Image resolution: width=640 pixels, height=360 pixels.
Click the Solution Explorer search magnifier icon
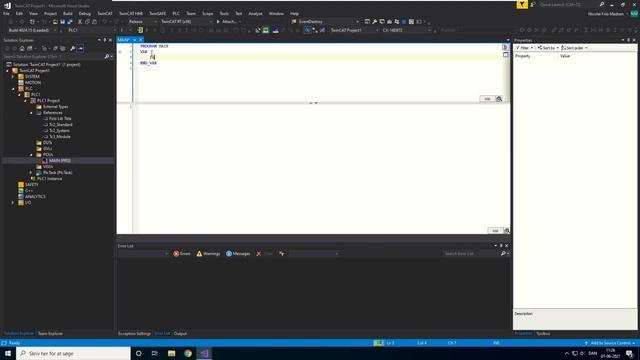coord(107,56)
